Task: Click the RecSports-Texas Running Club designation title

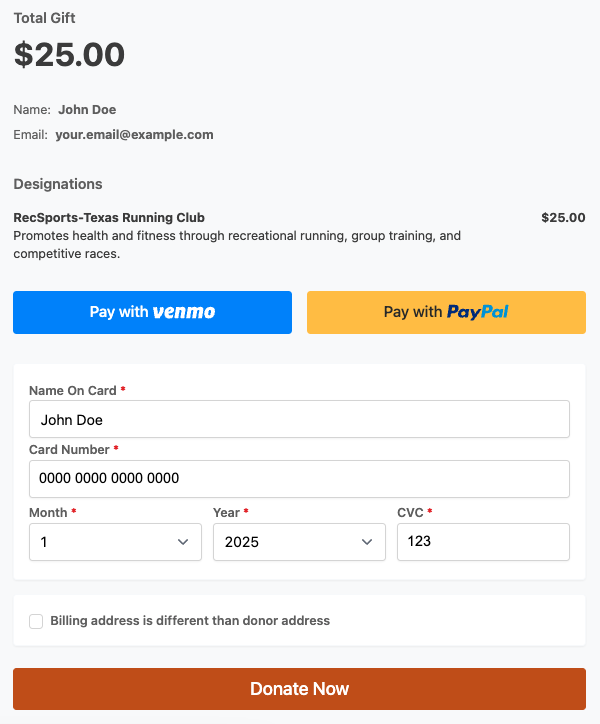Action: click(x=109, y=218)
